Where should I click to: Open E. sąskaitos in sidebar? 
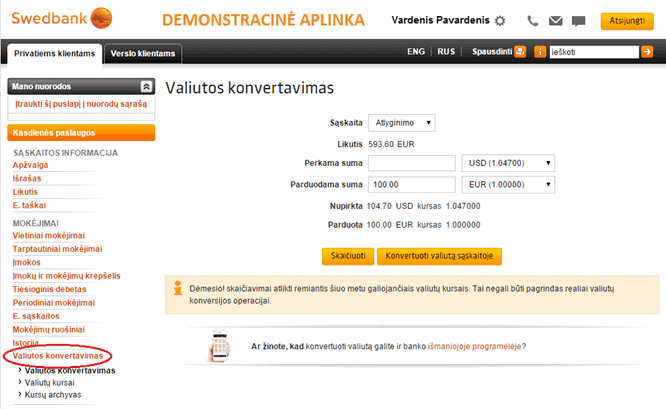[x=36, y=316]
